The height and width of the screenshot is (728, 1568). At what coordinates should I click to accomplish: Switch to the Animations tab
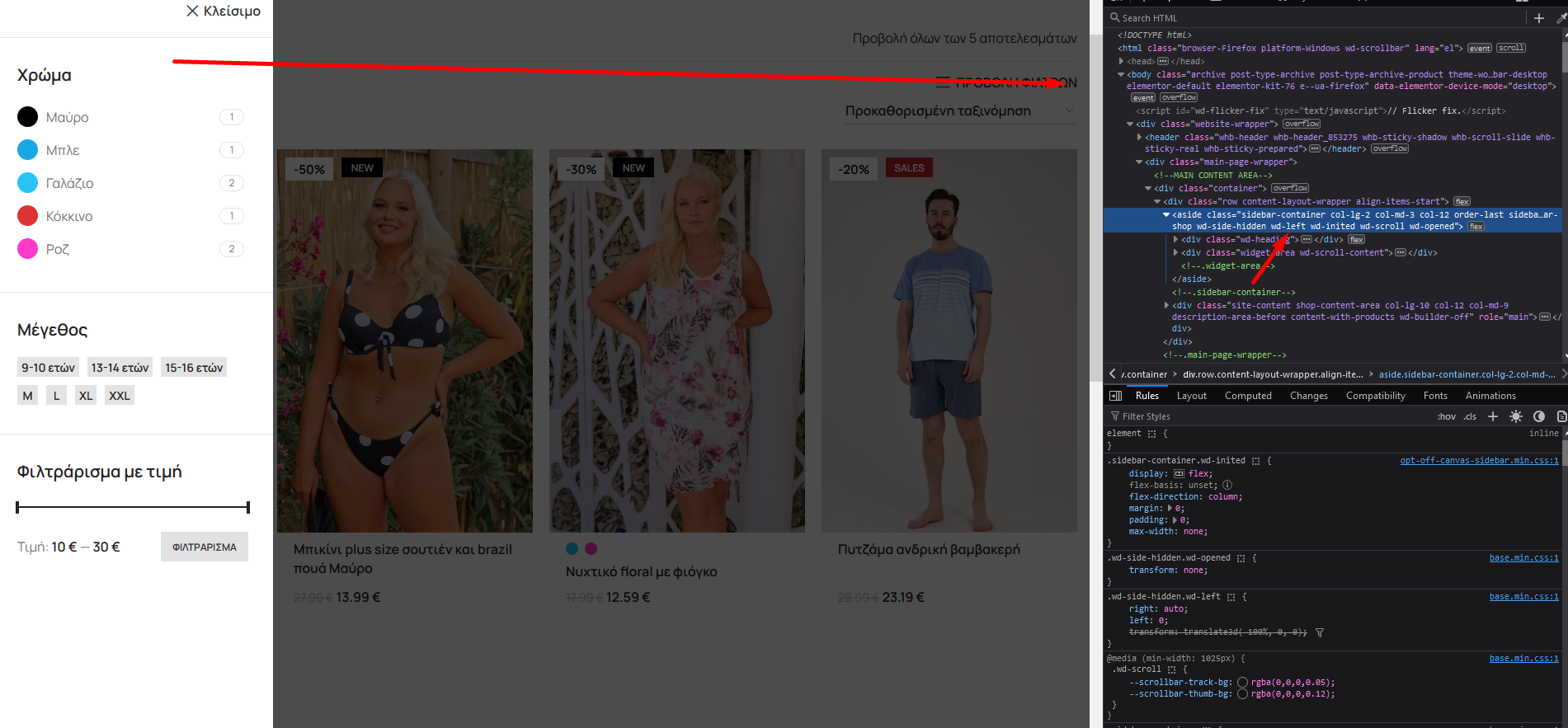tap(1490, 396)
